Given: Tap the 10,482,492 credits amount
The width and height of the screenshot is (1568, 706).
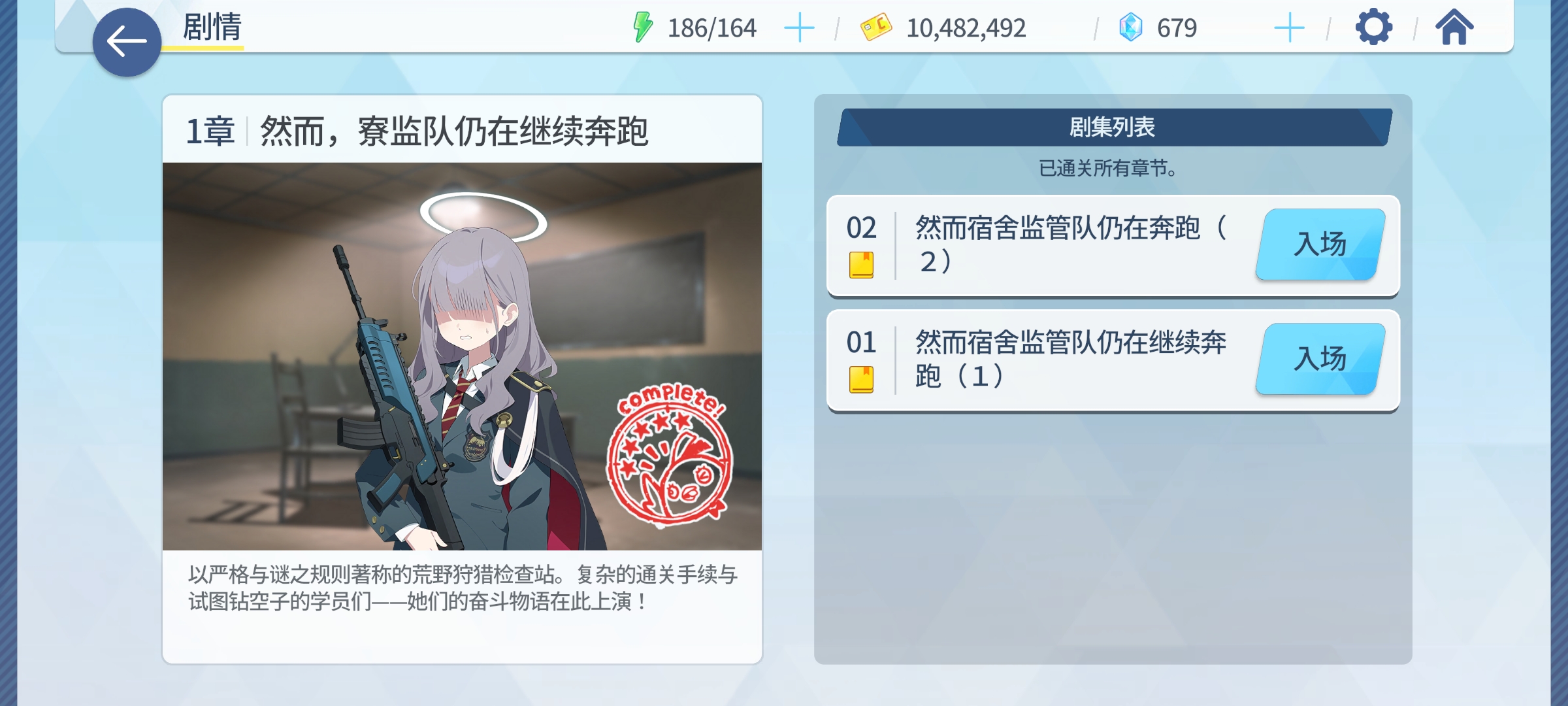Looking at the screenshot, I should pos(966,28).
